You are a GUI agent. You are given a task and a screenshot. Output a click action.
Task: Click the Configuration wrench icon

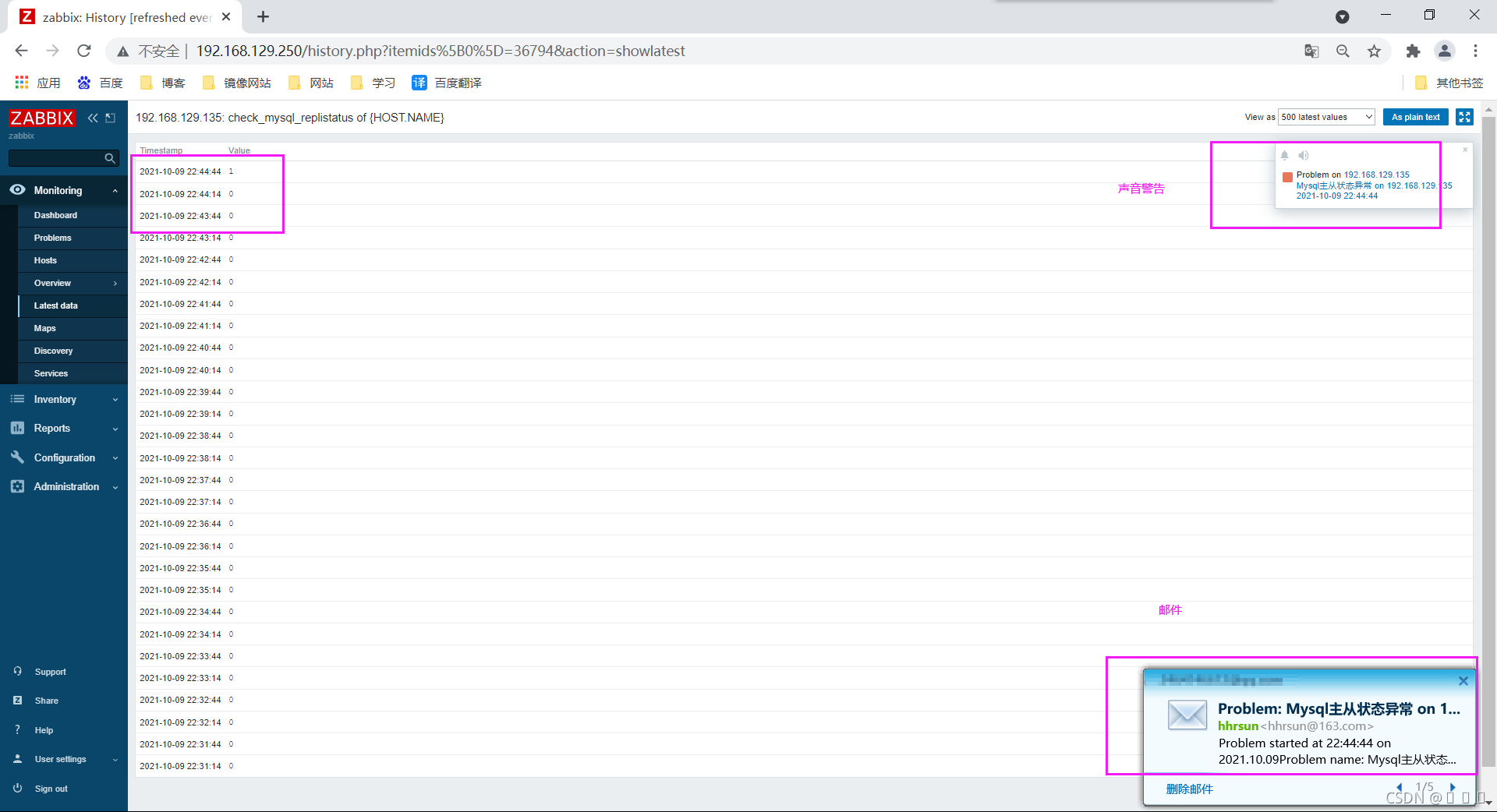[x=17, y=457]
